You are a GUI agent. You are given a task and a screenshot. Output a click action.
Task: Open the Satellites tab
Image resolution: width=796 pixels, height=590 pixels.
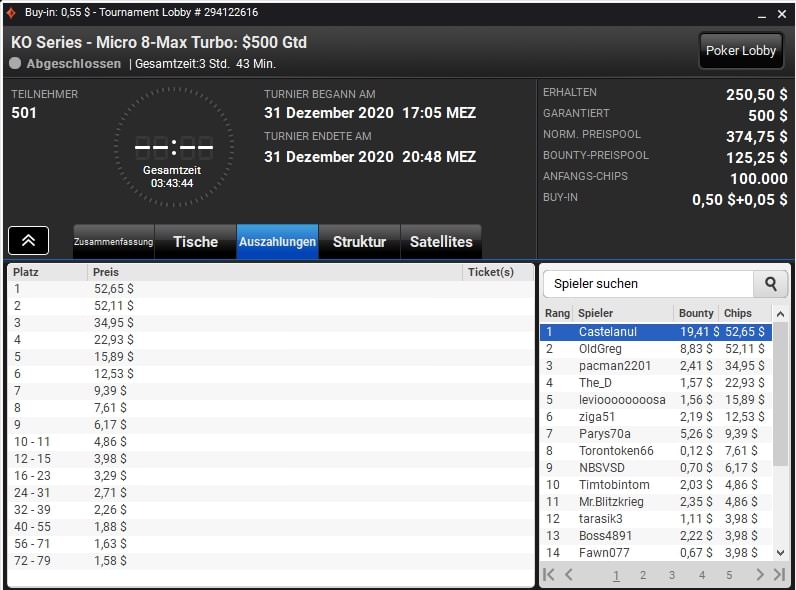tap(441, 242)
